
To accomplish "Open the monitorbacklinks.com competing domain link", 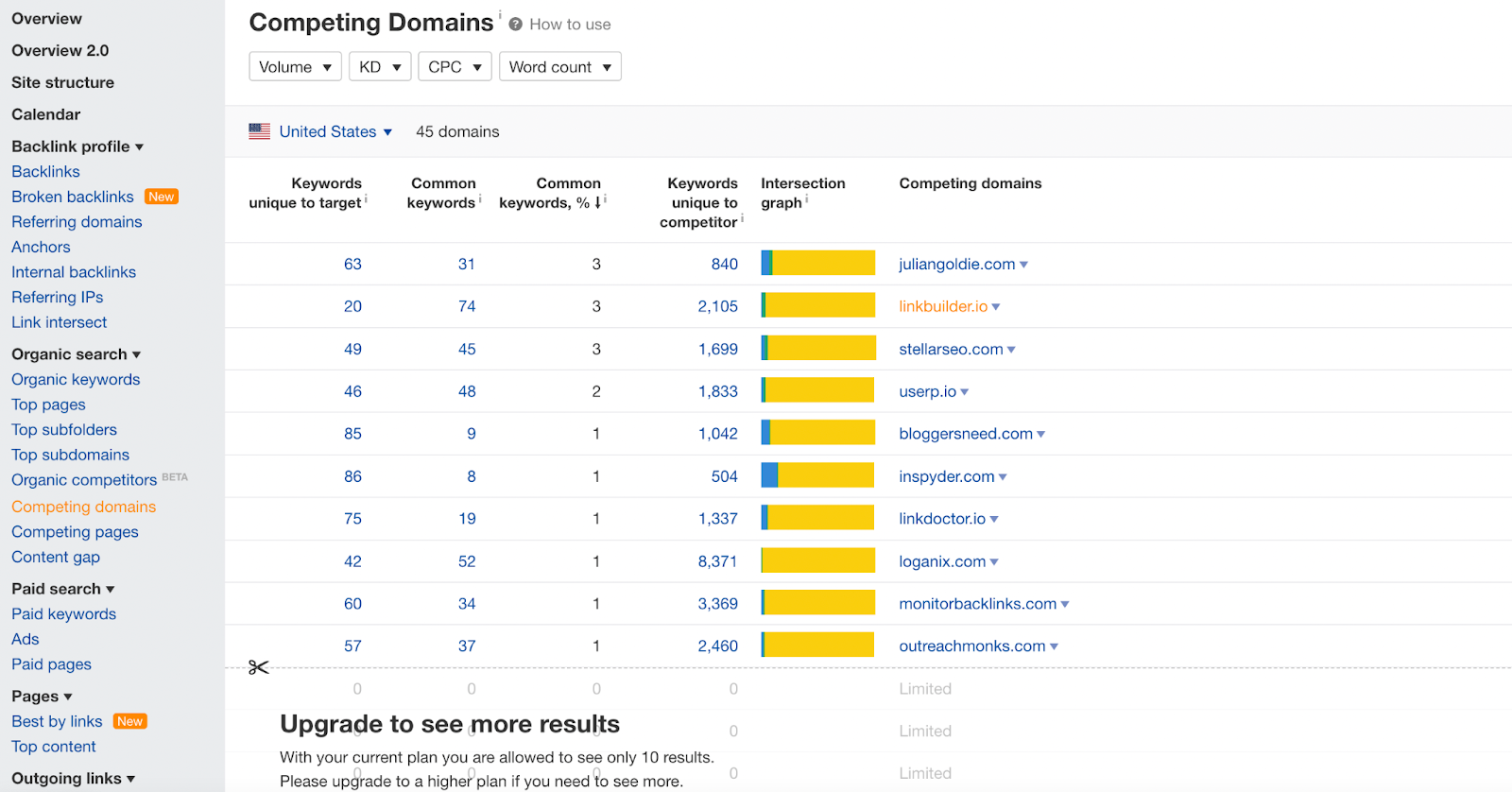I will (978, 604).
